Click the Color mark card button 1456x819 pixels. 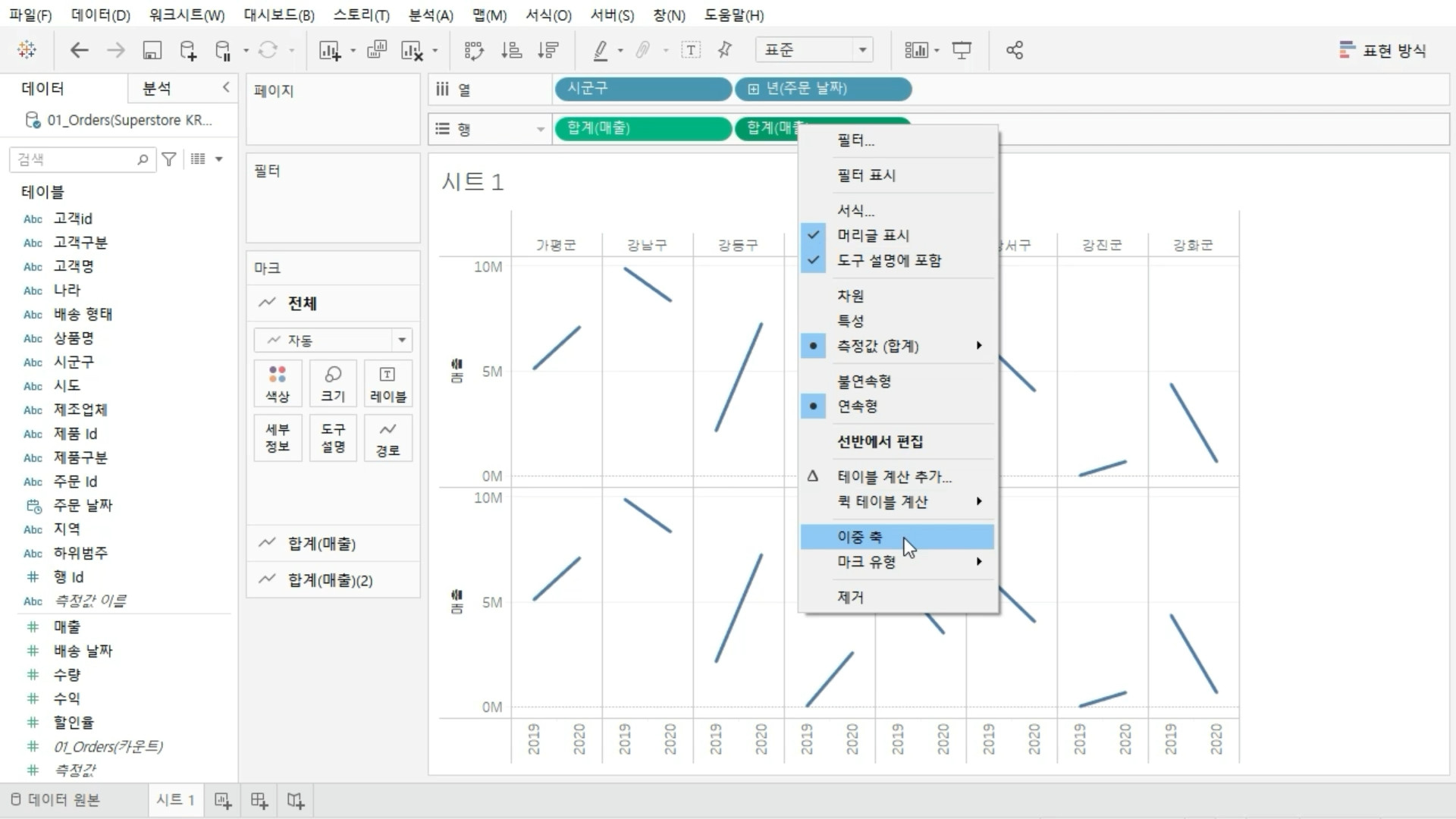278,384
